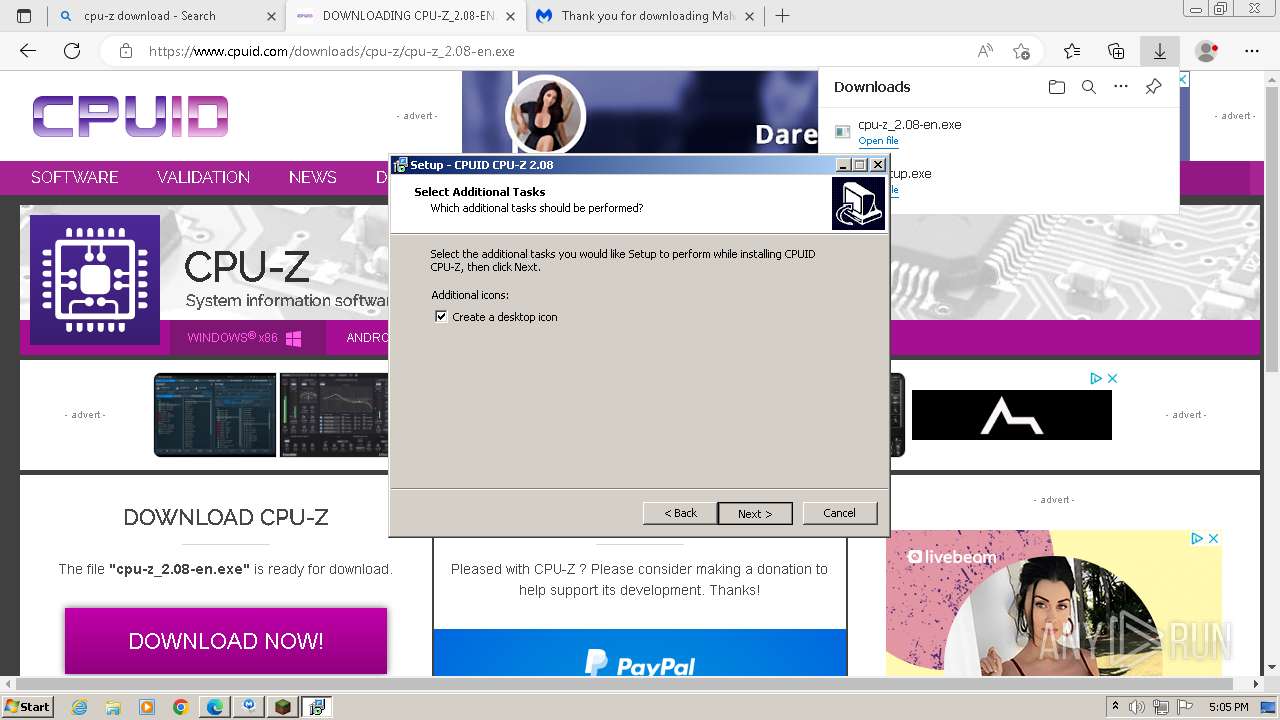Image resolution: width=1280 pixels, height=720 pixels.
Task: Select CPU-Z setup taskbar button
Action: 317,707
